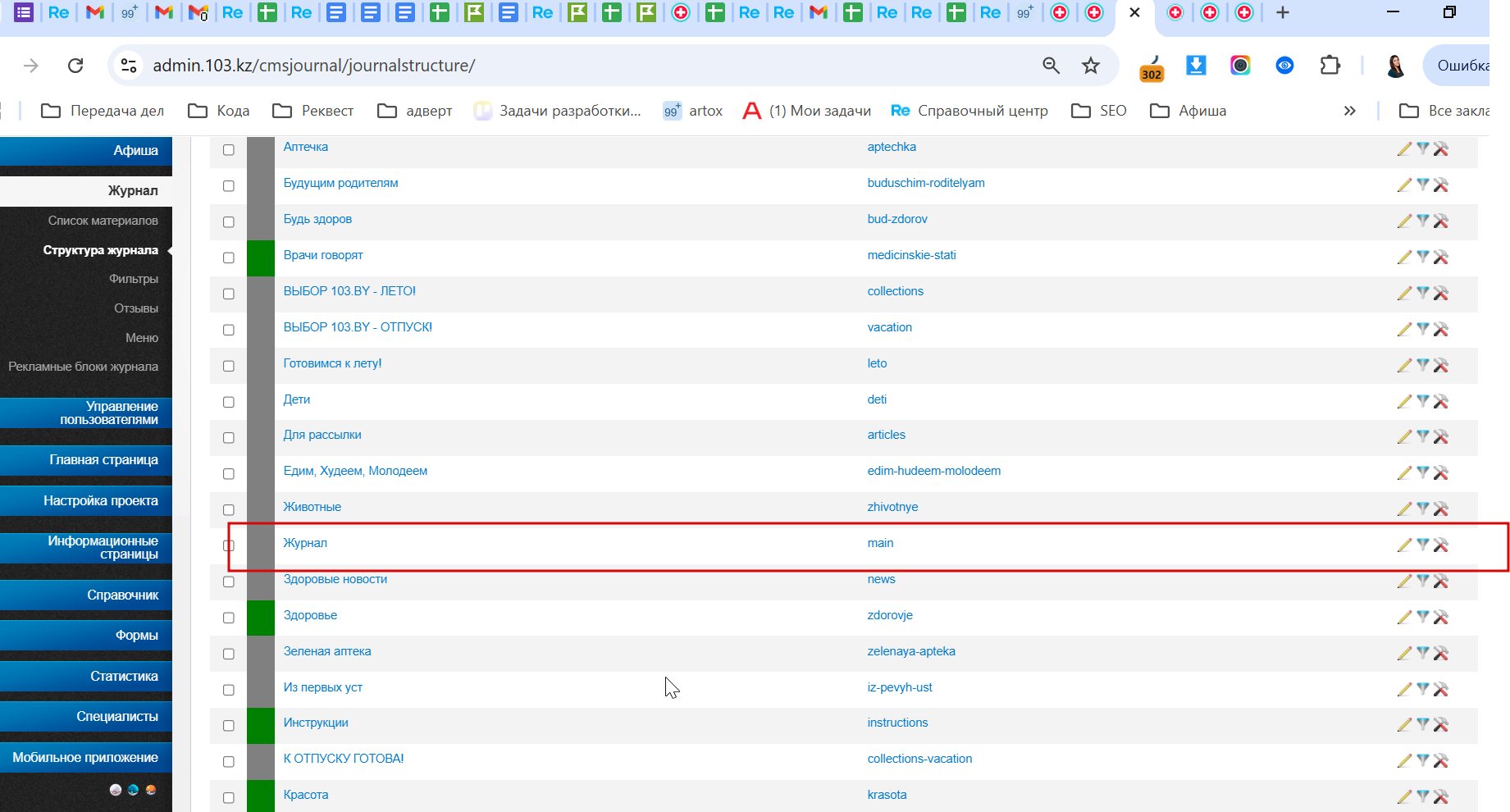
Task: Click the pencil icon for Зеленая аптека
Action: click(x=1404, y=653)
